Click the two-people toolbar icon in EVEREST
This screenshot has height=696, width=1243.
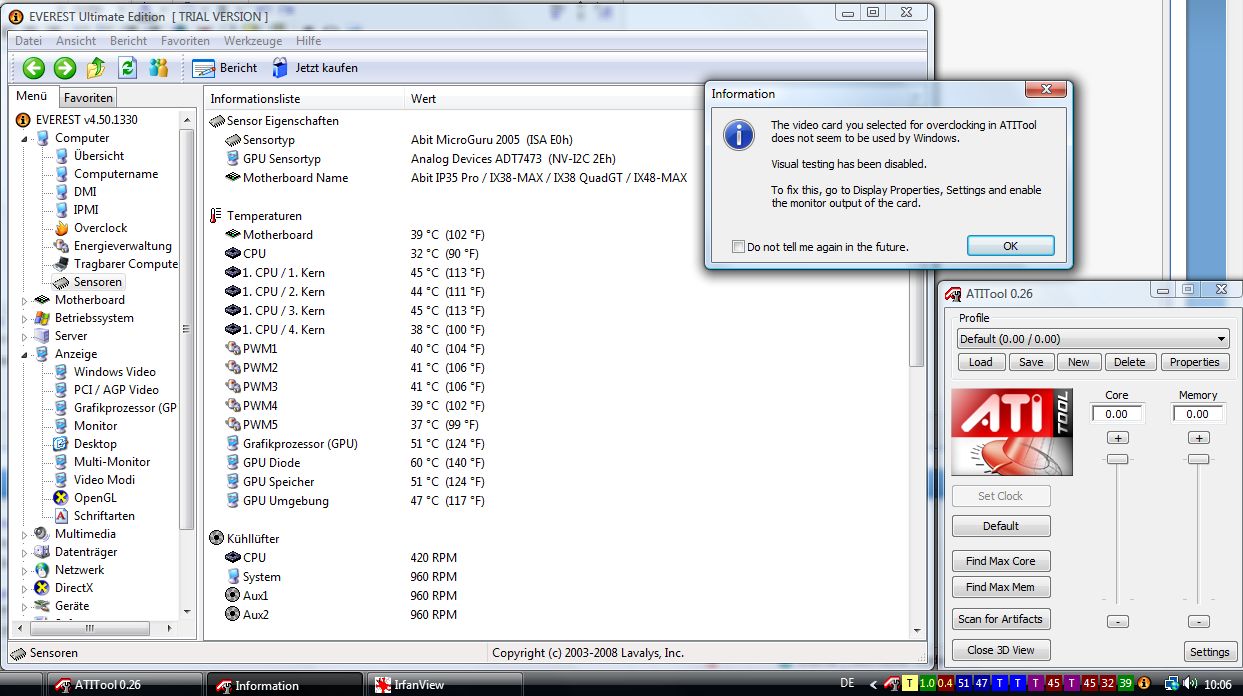pyautogui.click(x=158, y=68)
